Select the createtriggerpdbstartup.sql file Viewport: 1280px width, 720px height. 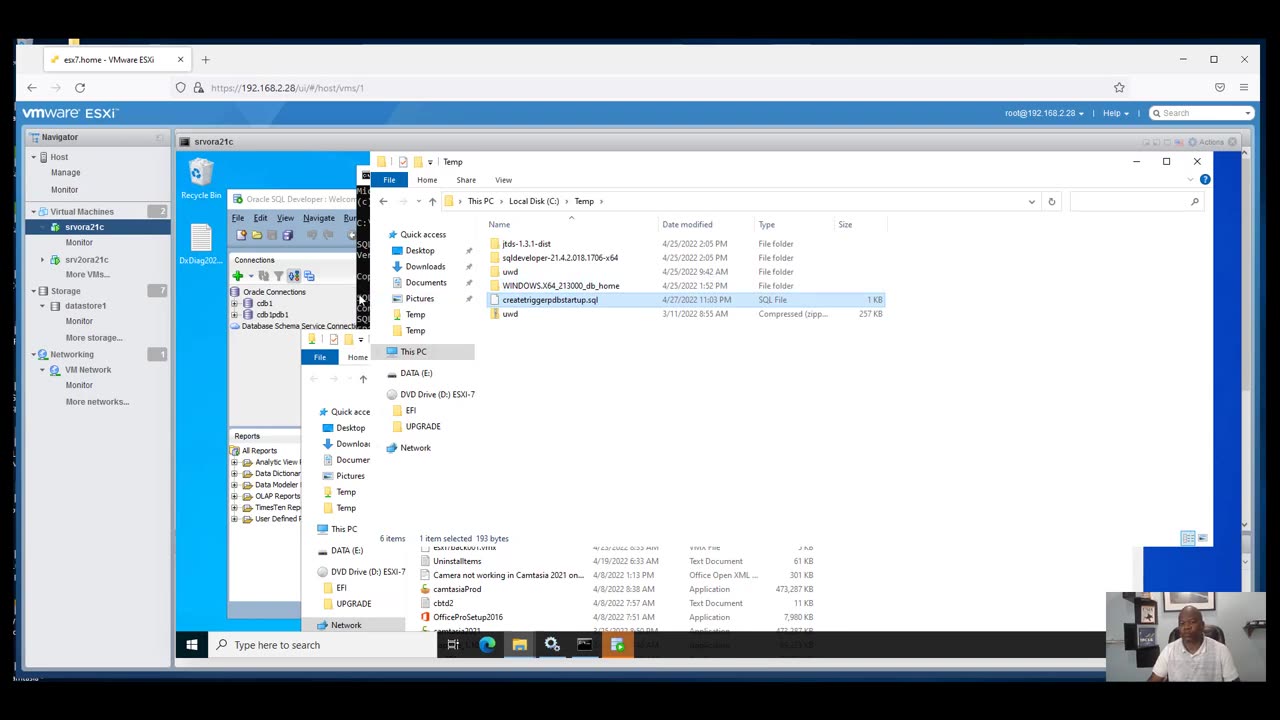[550, 300]
